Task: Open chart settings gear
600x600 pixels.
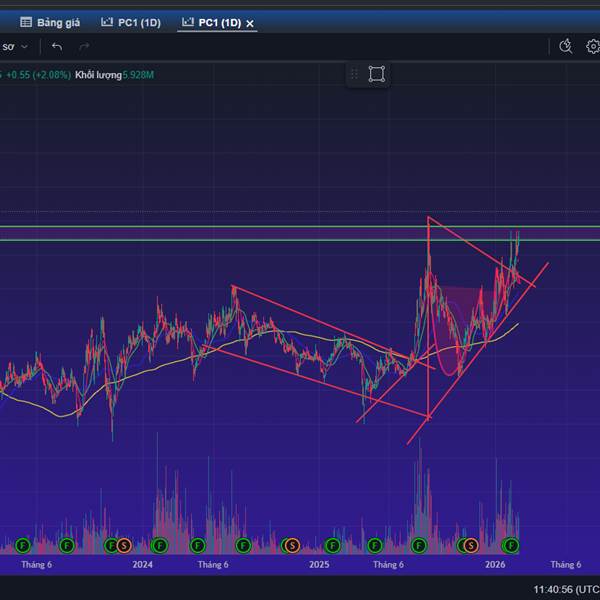Action: pyautogui.click(x=593, y=46)
